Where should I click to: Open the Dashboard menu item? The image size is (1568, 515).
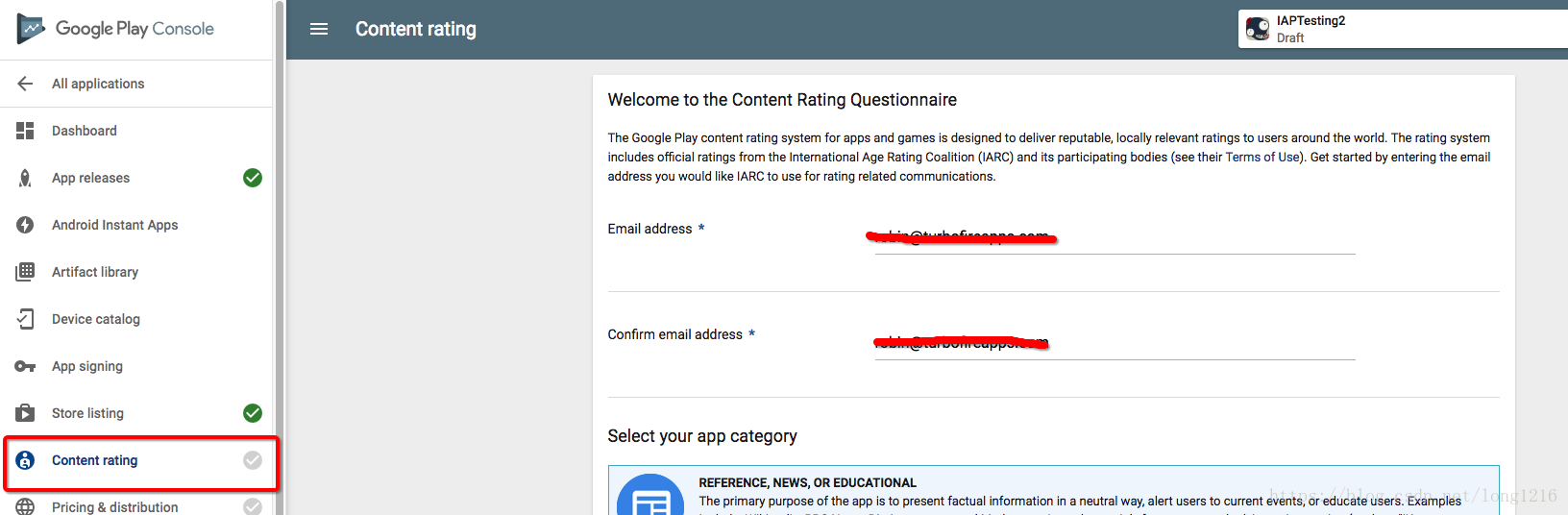(85, 131)
